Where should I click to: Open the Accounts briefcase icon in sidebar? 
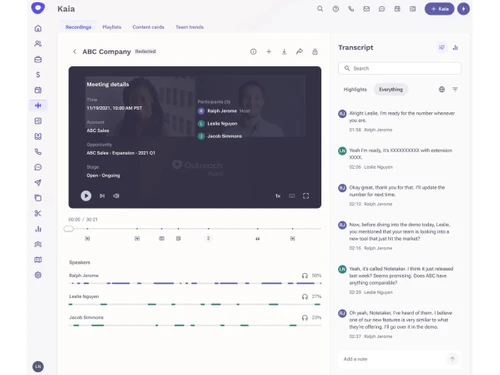(x=38, y=59)
